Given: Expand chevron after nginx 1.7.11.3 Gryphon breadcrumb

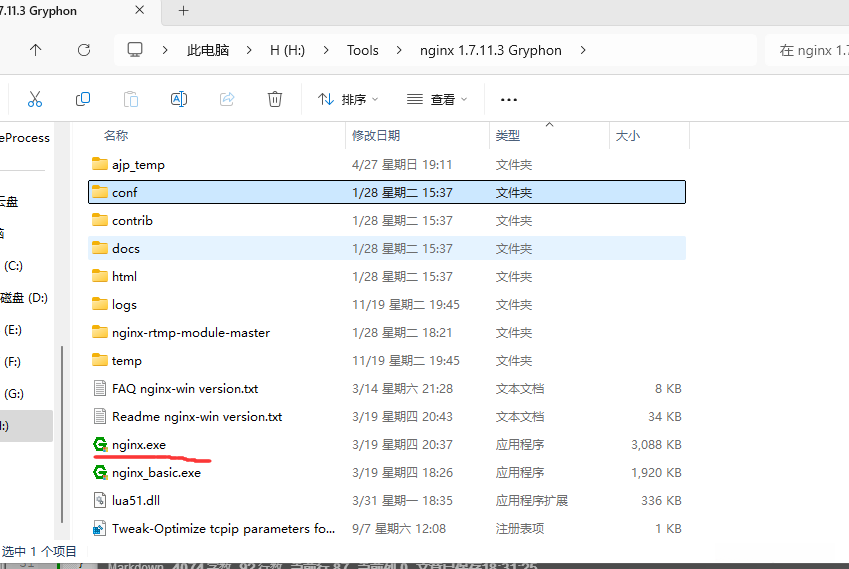Looking at the screenshot, I should (x=583, y=50).
